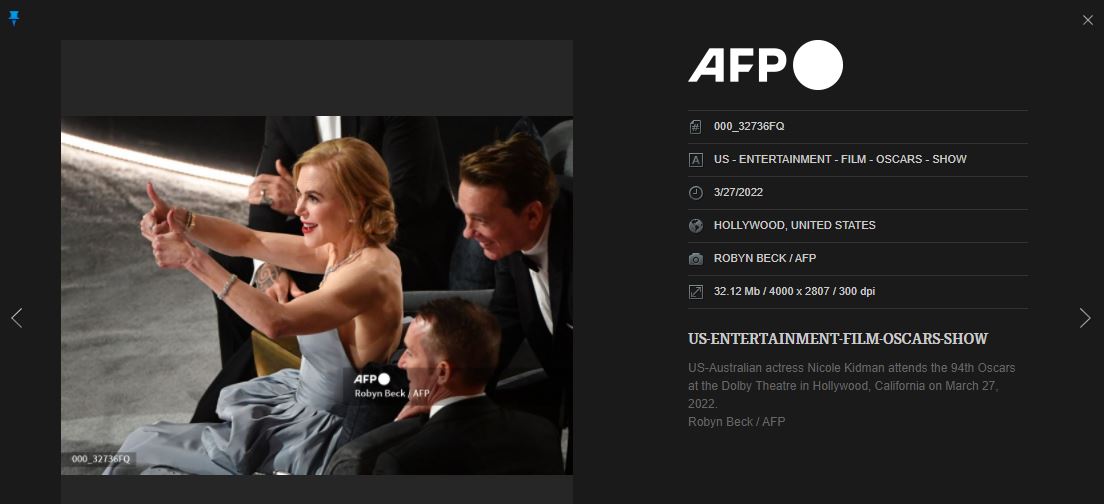Select the 000_32736FQ reference number text
The width and height of the screenshot is (1104, 504).
pyautogui.click(x=749, y=127)
